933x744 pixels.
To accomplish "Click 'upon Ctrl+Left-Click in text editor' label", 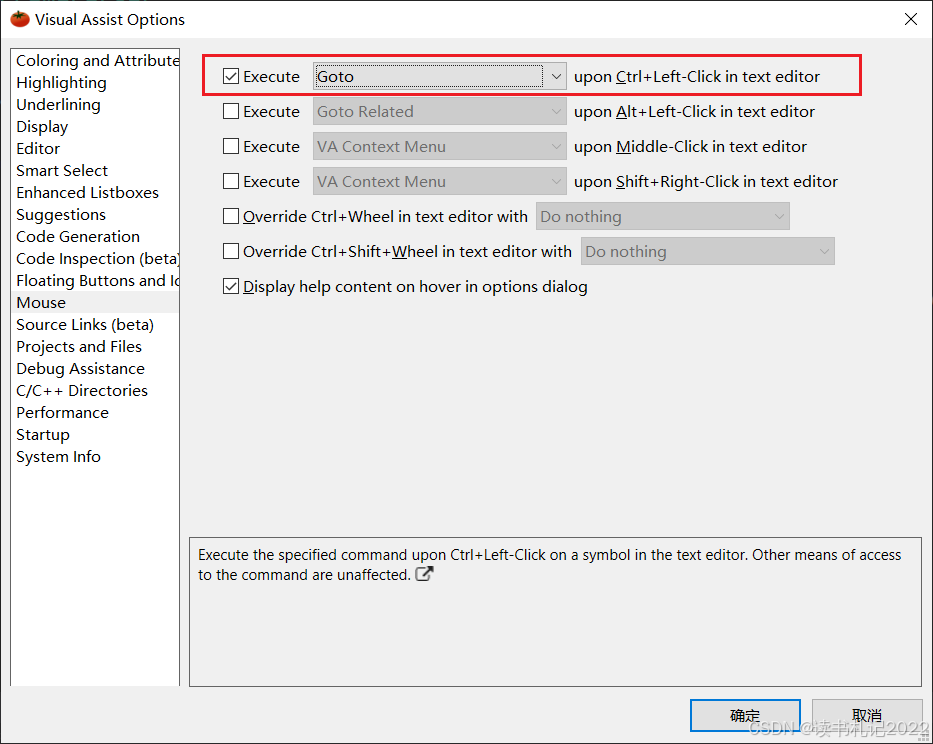I will [x=697, y=77].
